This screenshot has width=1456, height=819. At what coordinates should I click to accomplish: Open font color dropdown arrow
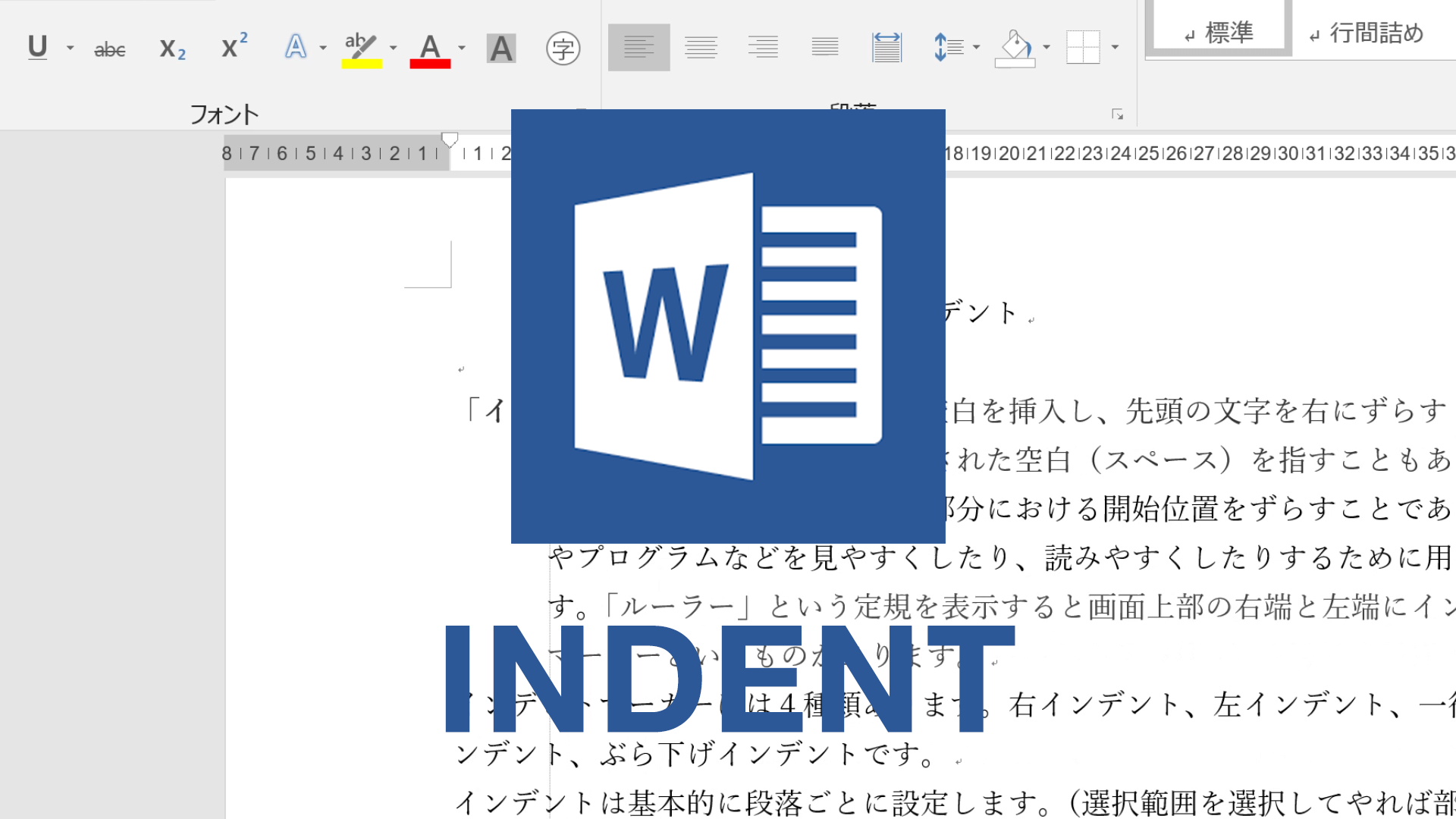coord(462,48)
